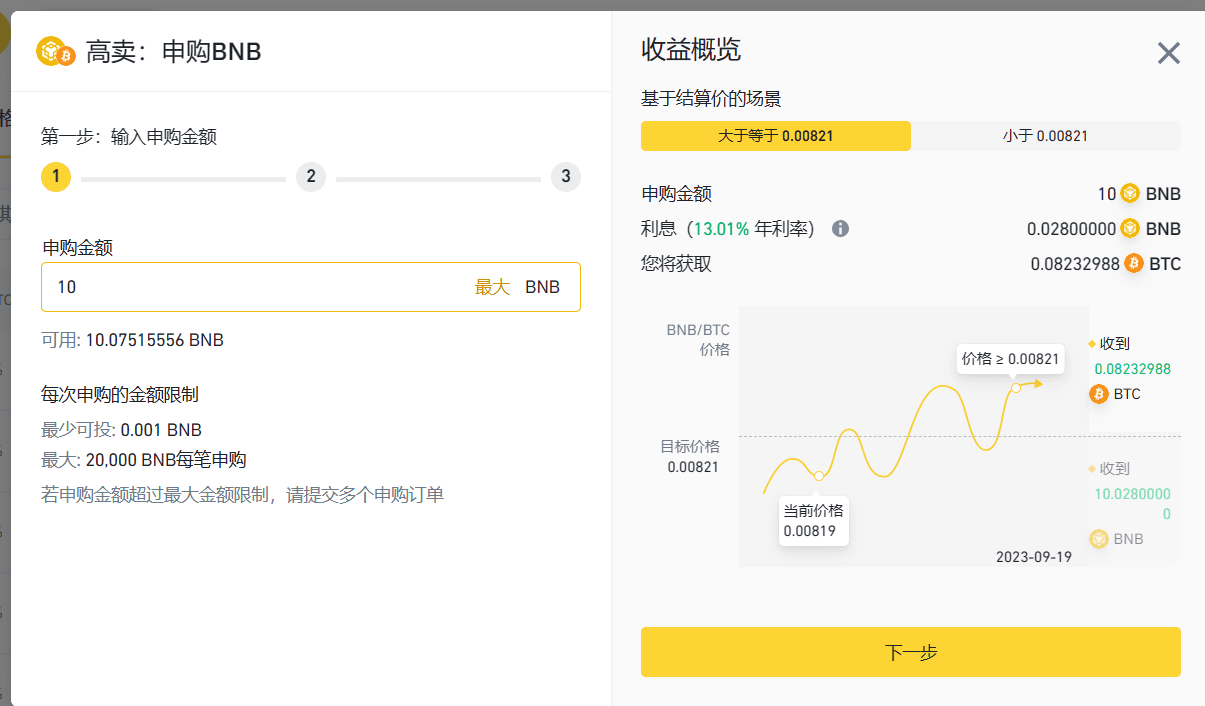Image resolution: width=1205 pixels, height=706 pixels.
Task: Click the faded received amount 10.0280000
Action: click(x=1132, y=504)
